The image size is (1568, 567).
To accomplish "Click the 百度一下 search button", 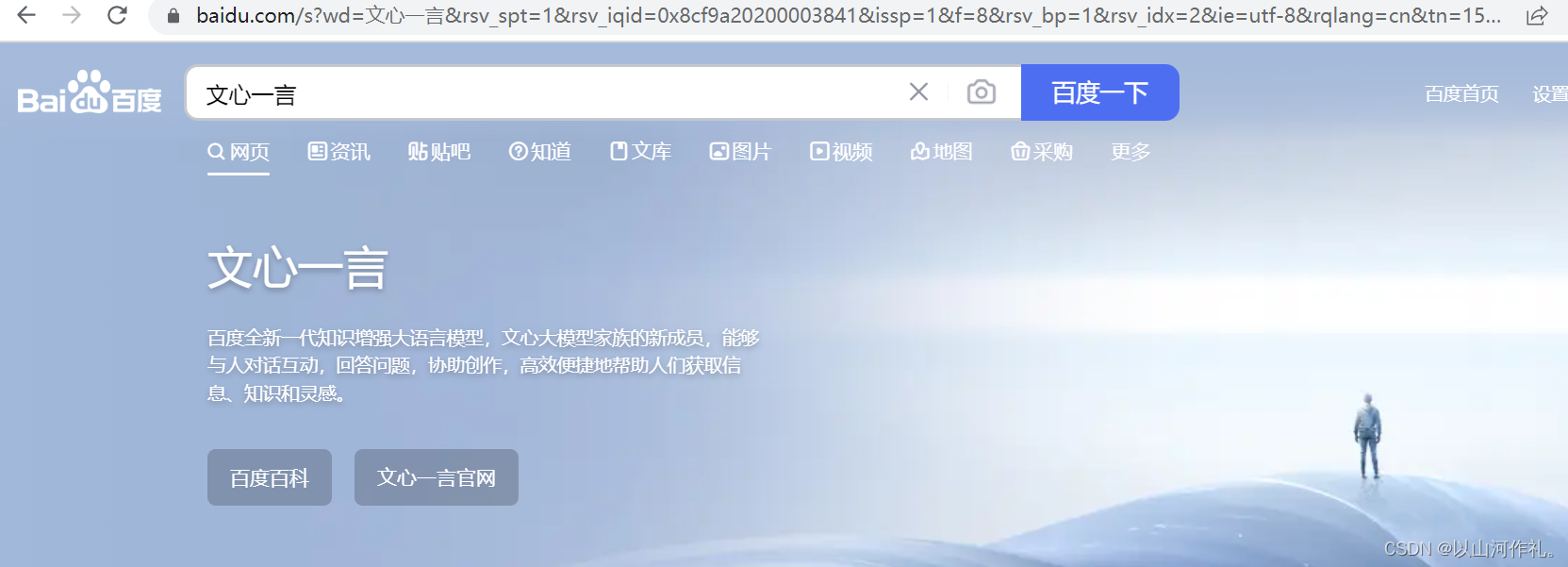I will pyautogui.click(x=1100, y=92).
